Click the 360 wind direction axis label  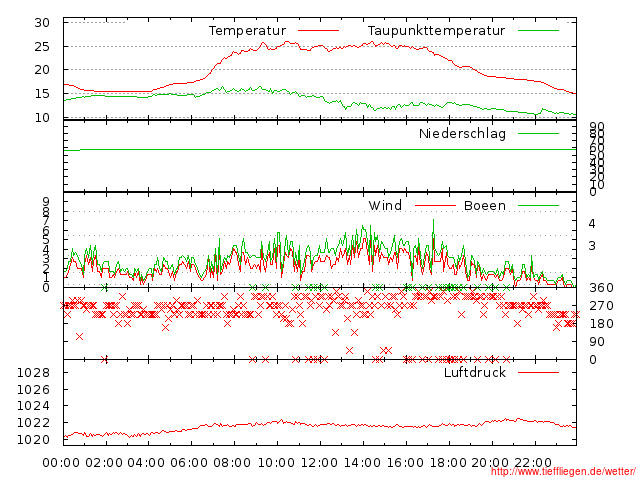click(x=601, y=288)
